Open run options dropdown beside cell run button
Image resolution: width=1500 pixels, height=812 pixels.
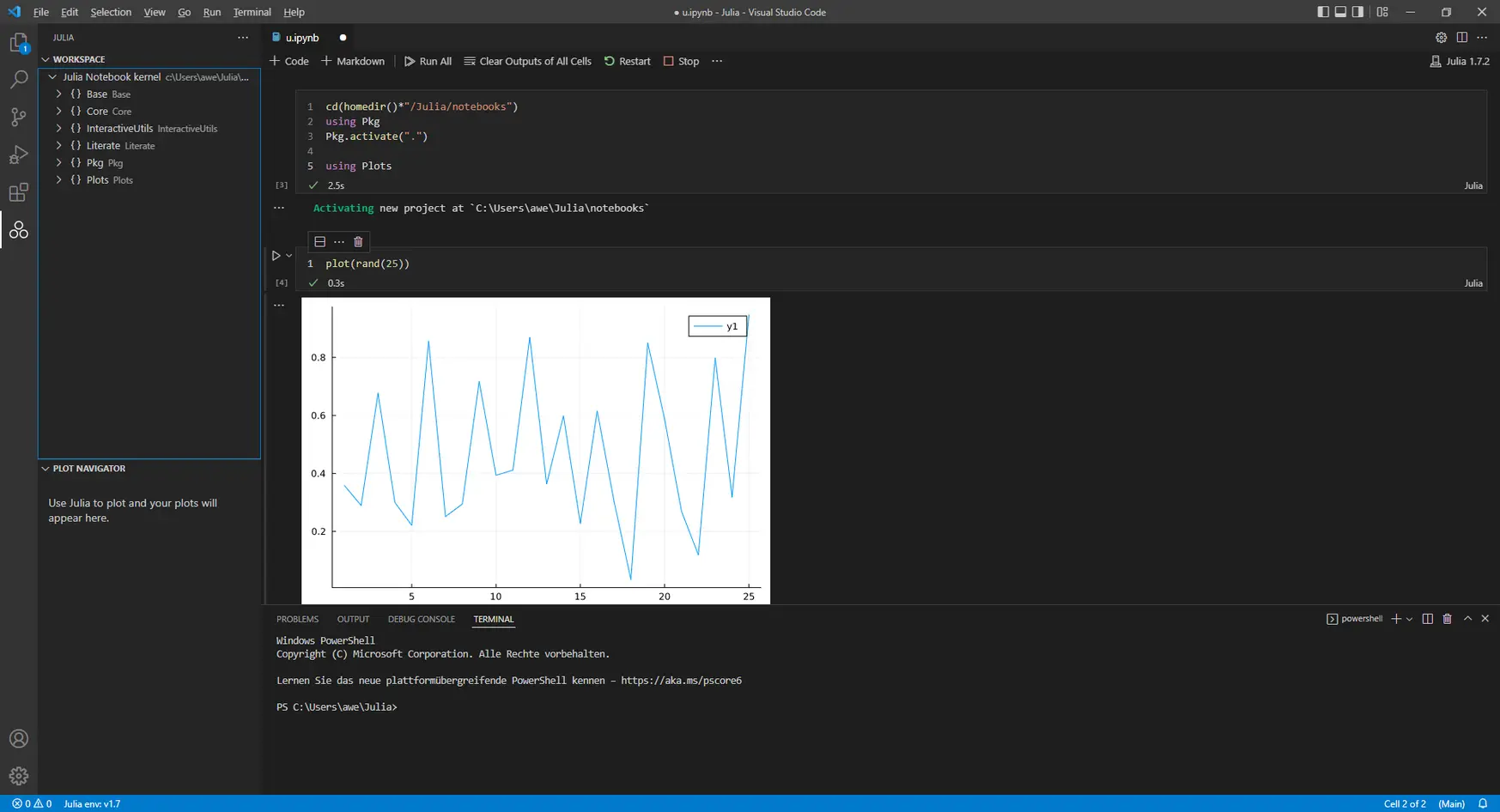coord(289,256)
